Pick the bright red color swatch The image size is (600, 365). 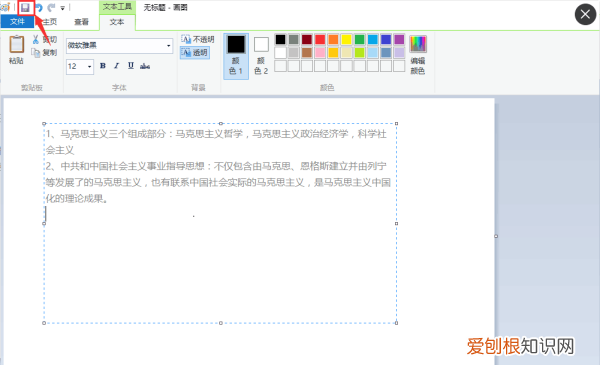pyautogui.click(x=320, y=39)
